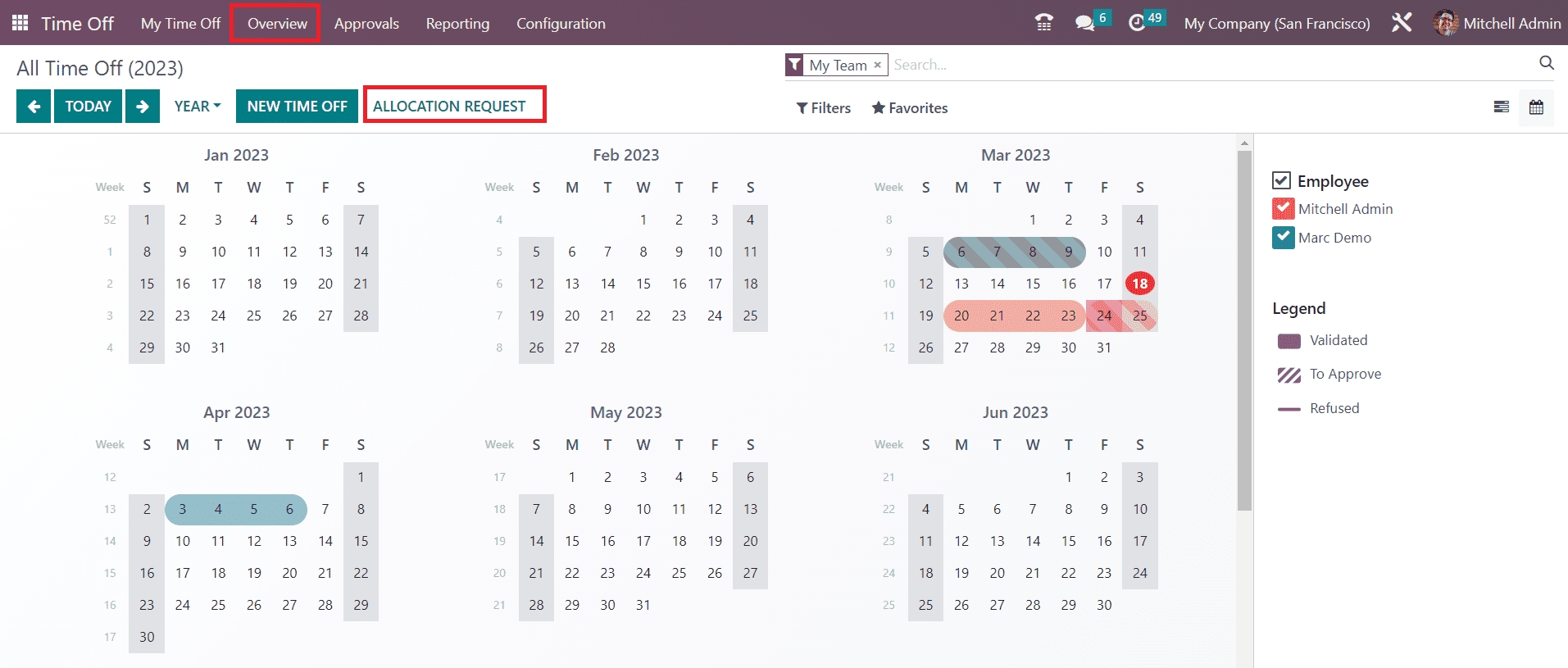Screen dimensions: 1568x668
Task: Open the Favorites dropdown
Action: click(910, 108)
